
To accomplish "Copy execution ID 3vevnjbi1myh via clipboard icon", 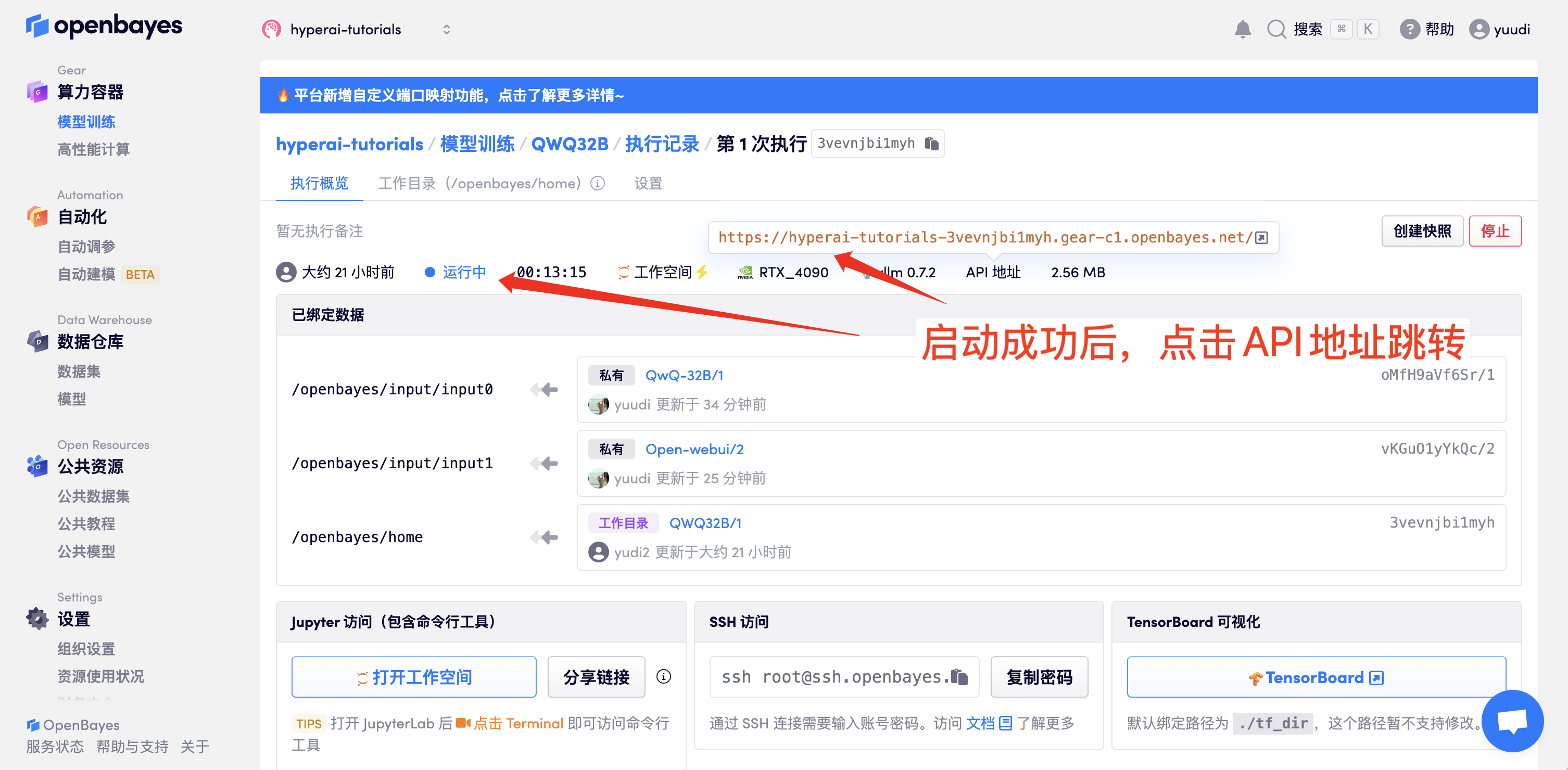I will click(931, 144).
